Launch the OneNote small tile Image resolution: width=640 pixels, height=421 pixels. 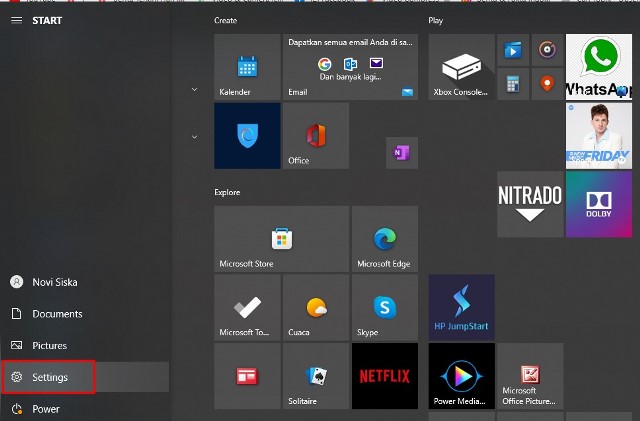coord(402,153)
